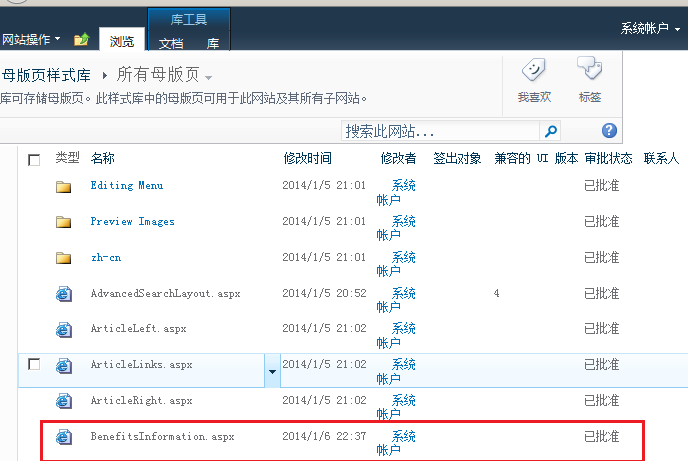The height and width of the screenshot is (461, 688).
Task: Click the AdvancedSearchLayout.aspx file icon
Action: coord(64,294)
